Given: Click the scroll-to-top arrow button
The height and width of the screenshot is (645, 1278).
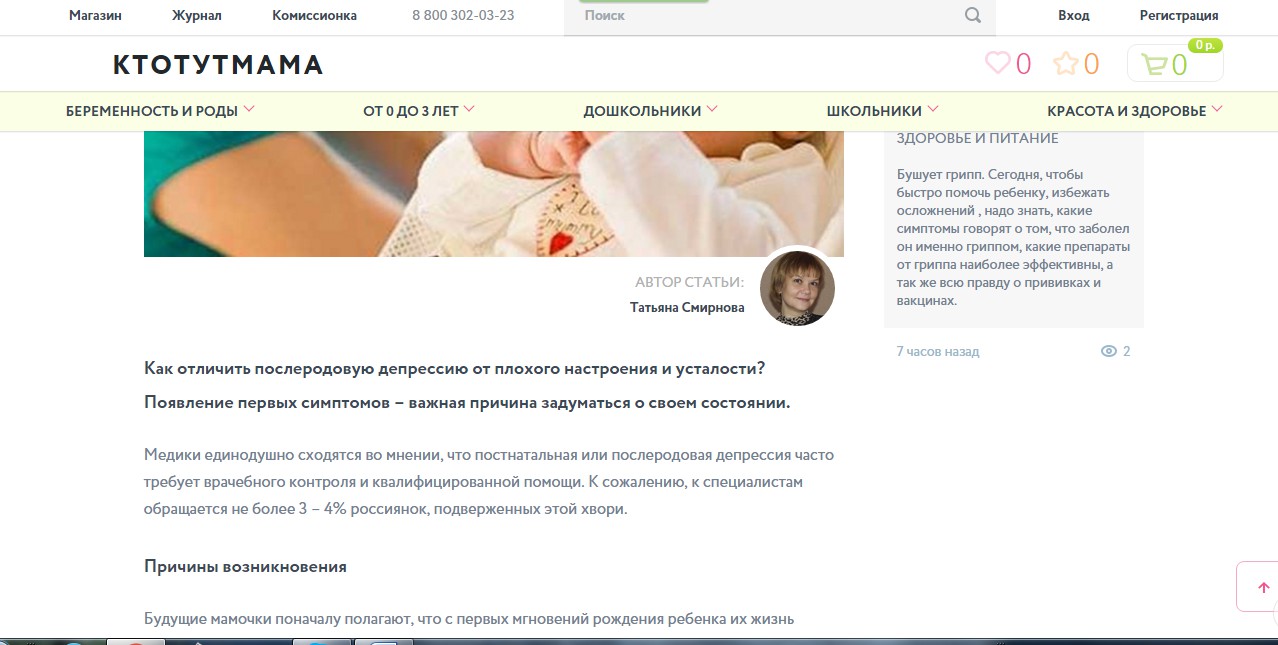Looking at the screenshot, I should (x=1263, y=587).
